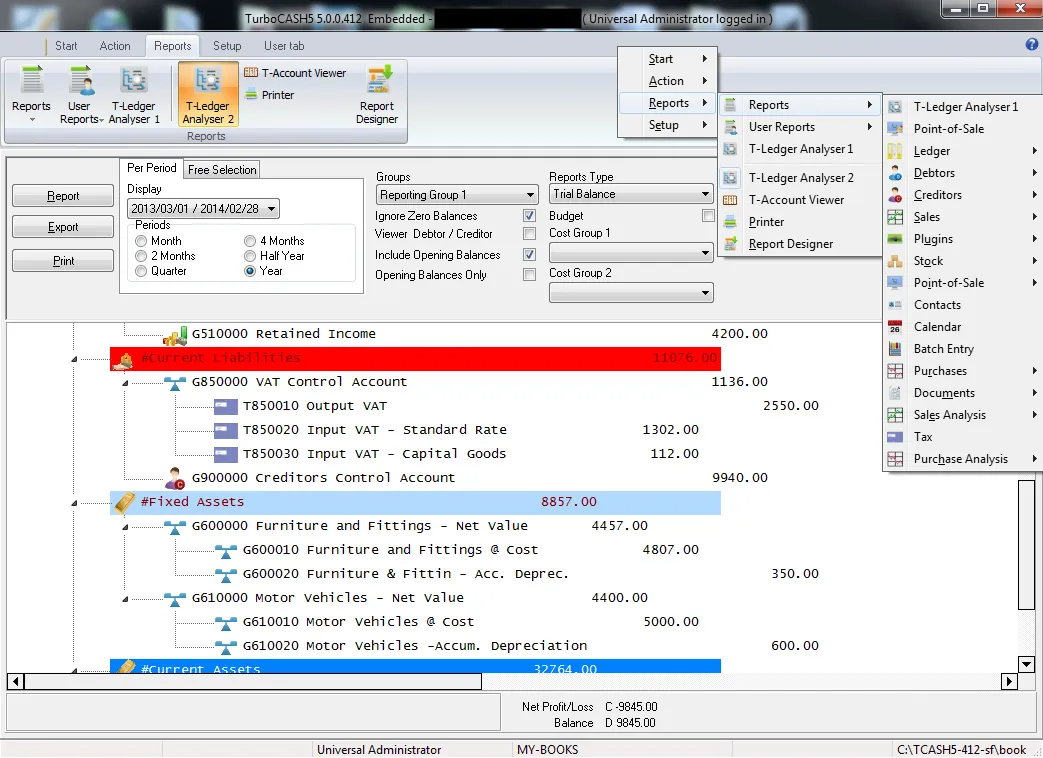The width and height of the screenshot is (1043, 758).
Task: Click the Printer icon in the ribbon
Action: [269, 95]
